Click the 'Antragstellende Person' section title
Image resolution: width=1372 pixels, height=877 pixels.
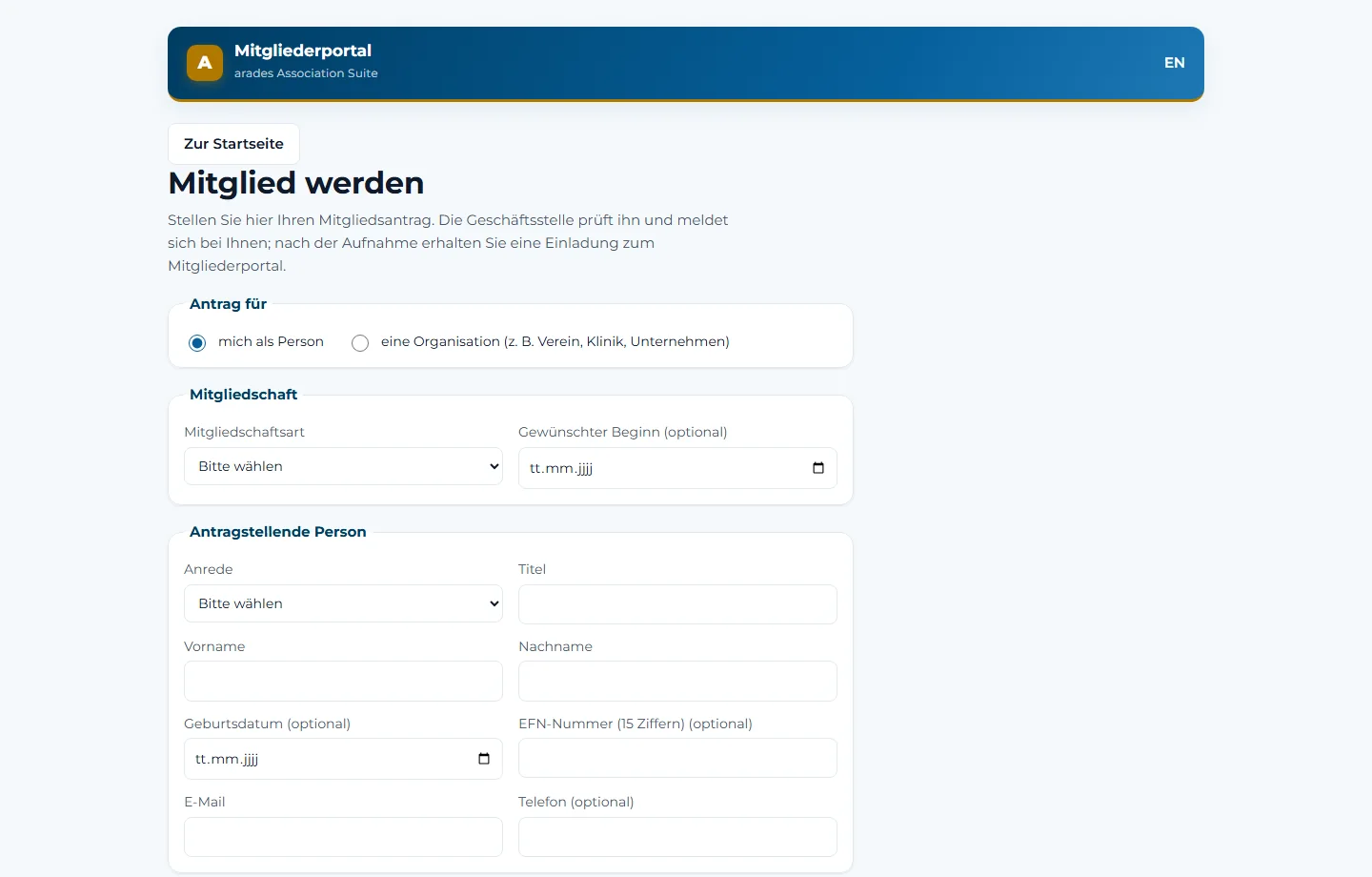pos(278,532)
